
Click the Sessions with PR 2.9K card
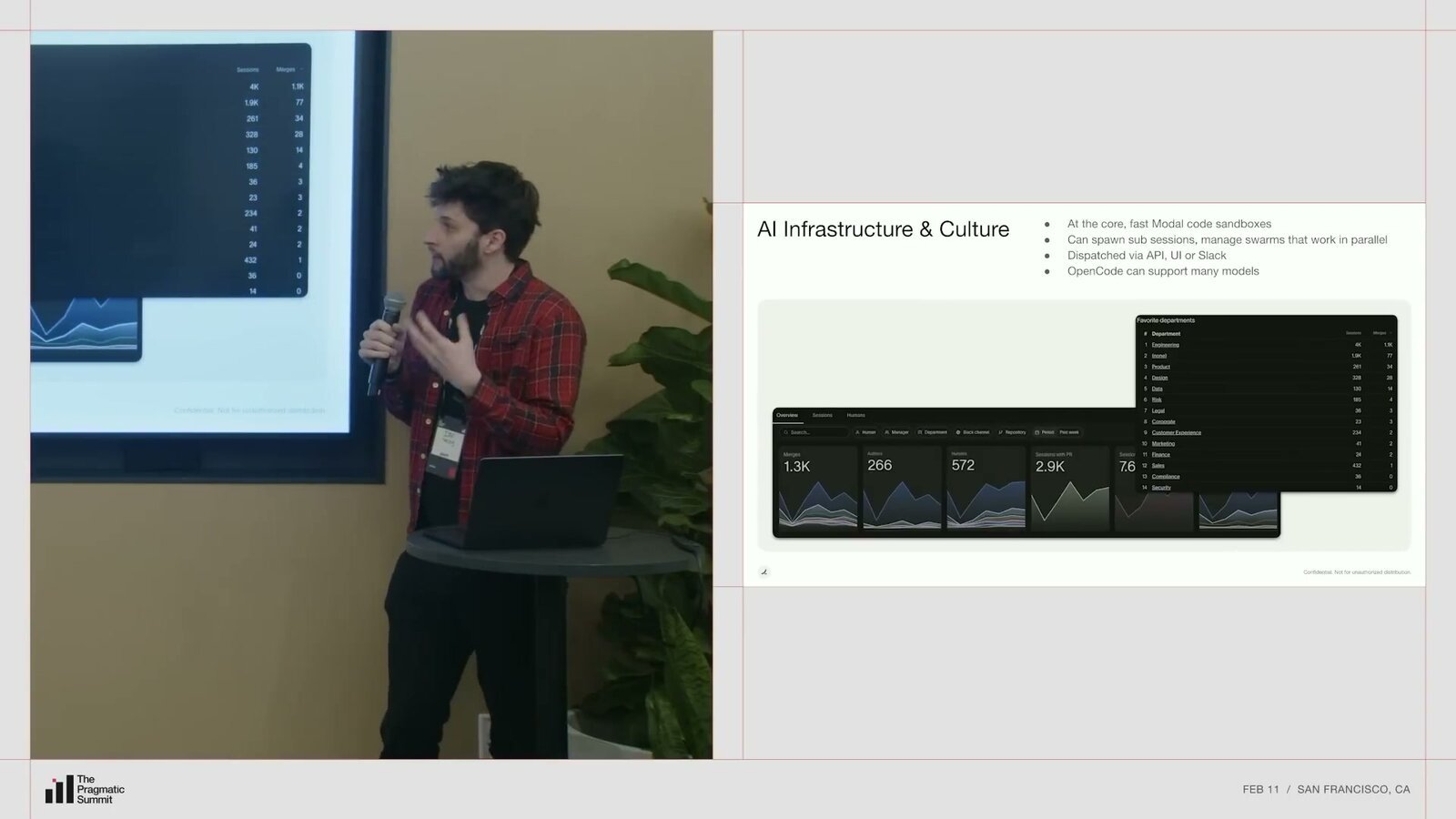click(1070, 488)
